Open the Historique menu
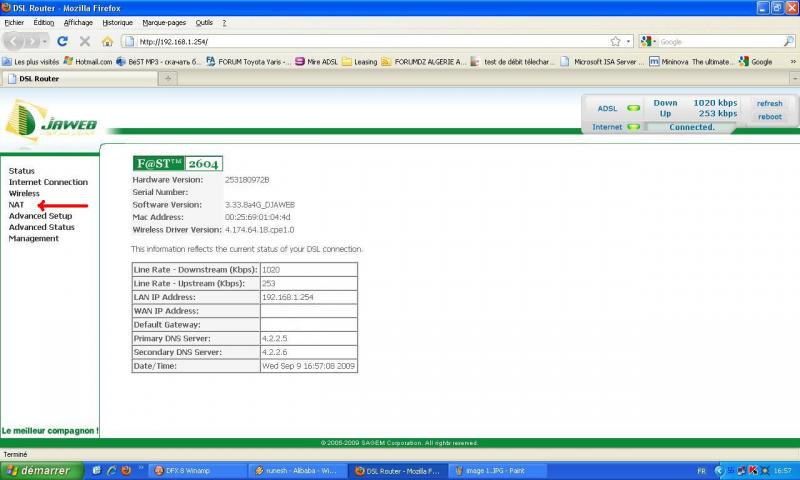 pos(117,22)
